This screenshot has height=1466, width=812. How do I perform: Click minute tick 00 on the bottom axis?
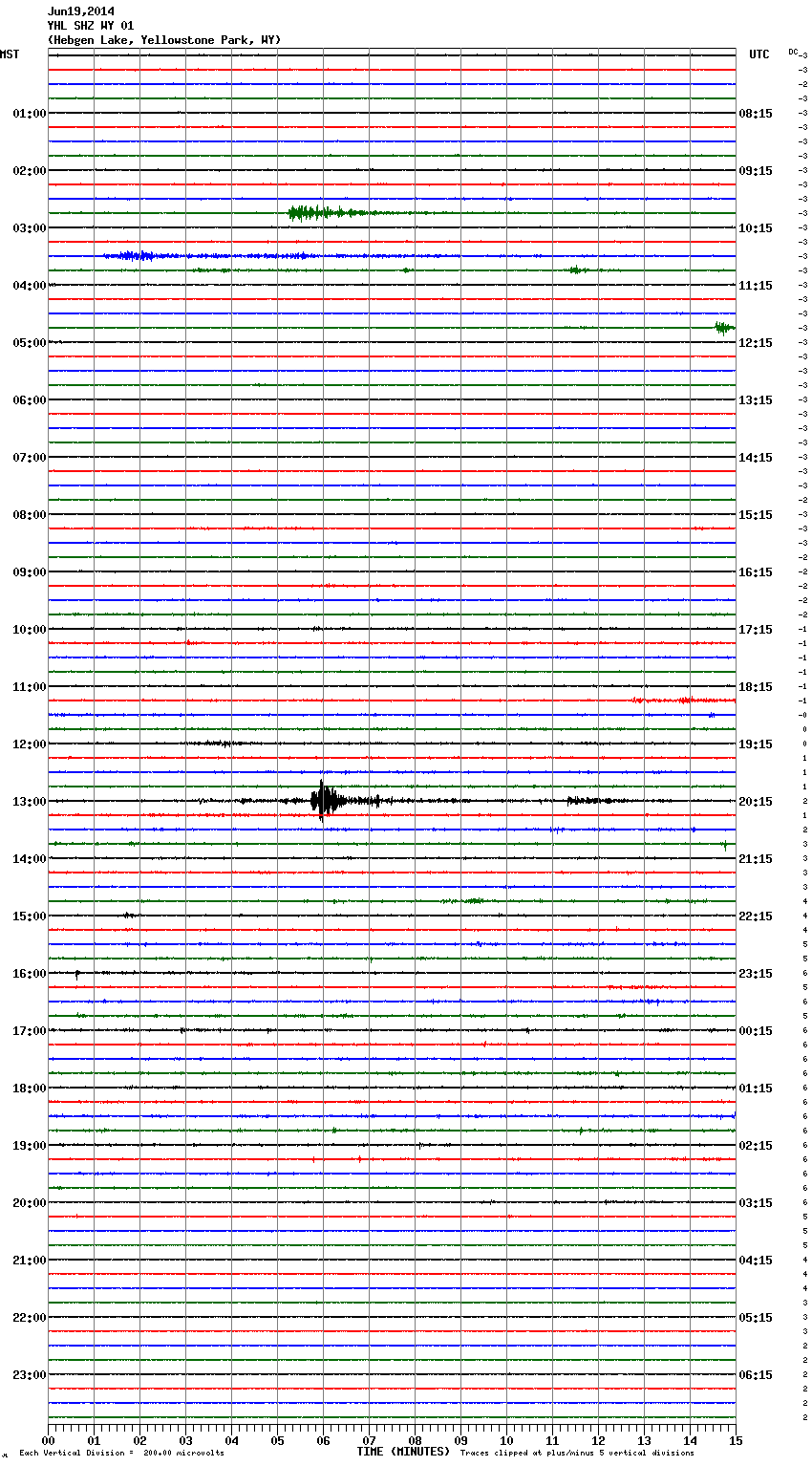click(49, 1440)
